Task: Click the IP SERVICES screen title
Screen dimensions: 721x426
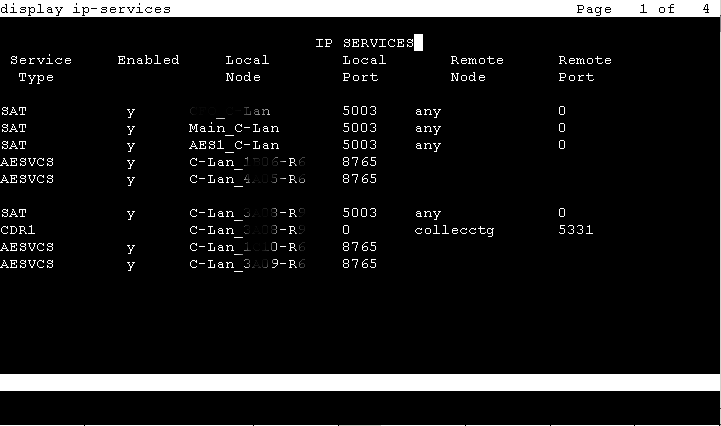Action: (363, 43)
